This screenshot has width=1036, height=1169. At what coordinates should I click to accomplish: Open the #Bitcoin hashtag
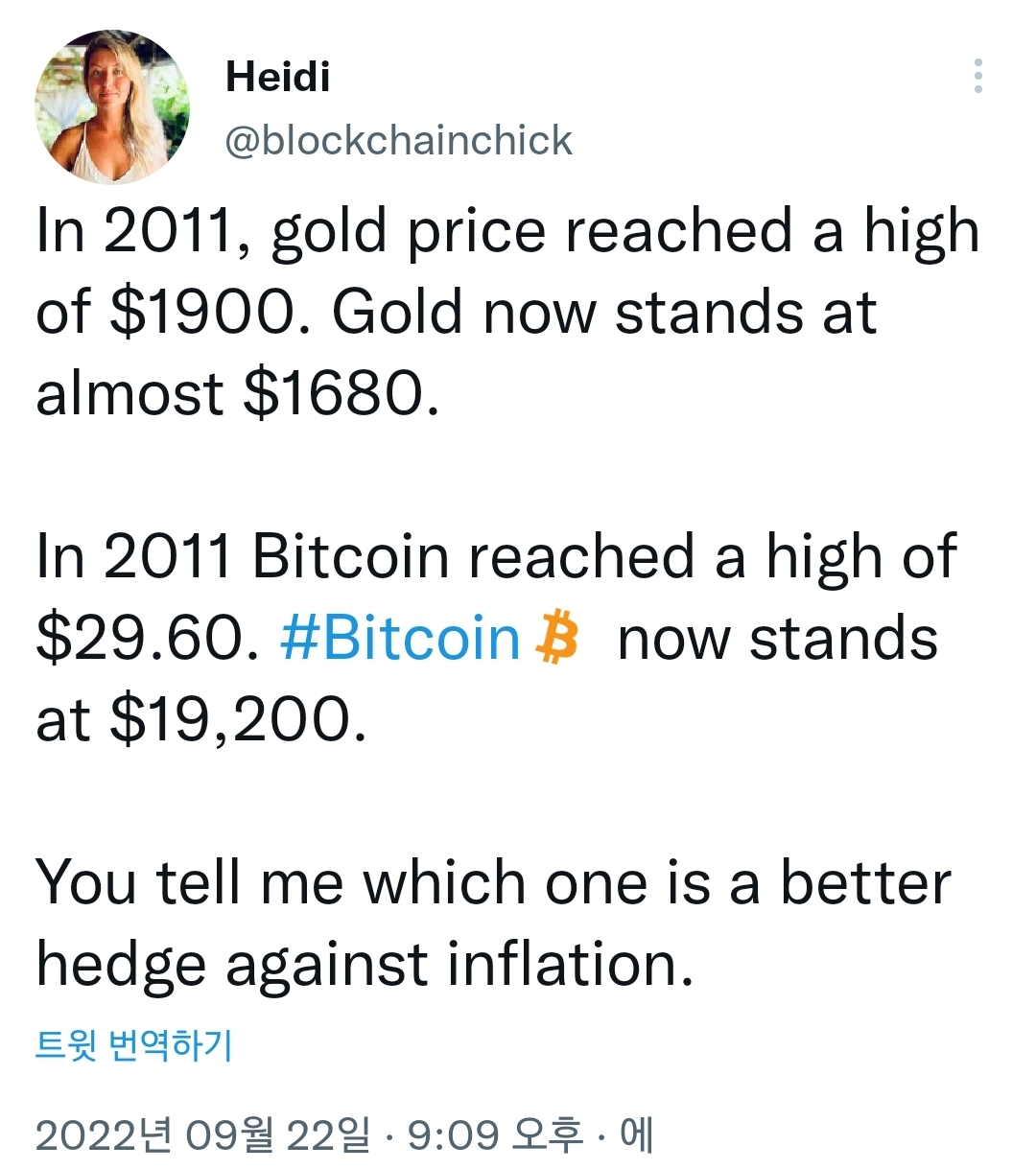point(400,638)
